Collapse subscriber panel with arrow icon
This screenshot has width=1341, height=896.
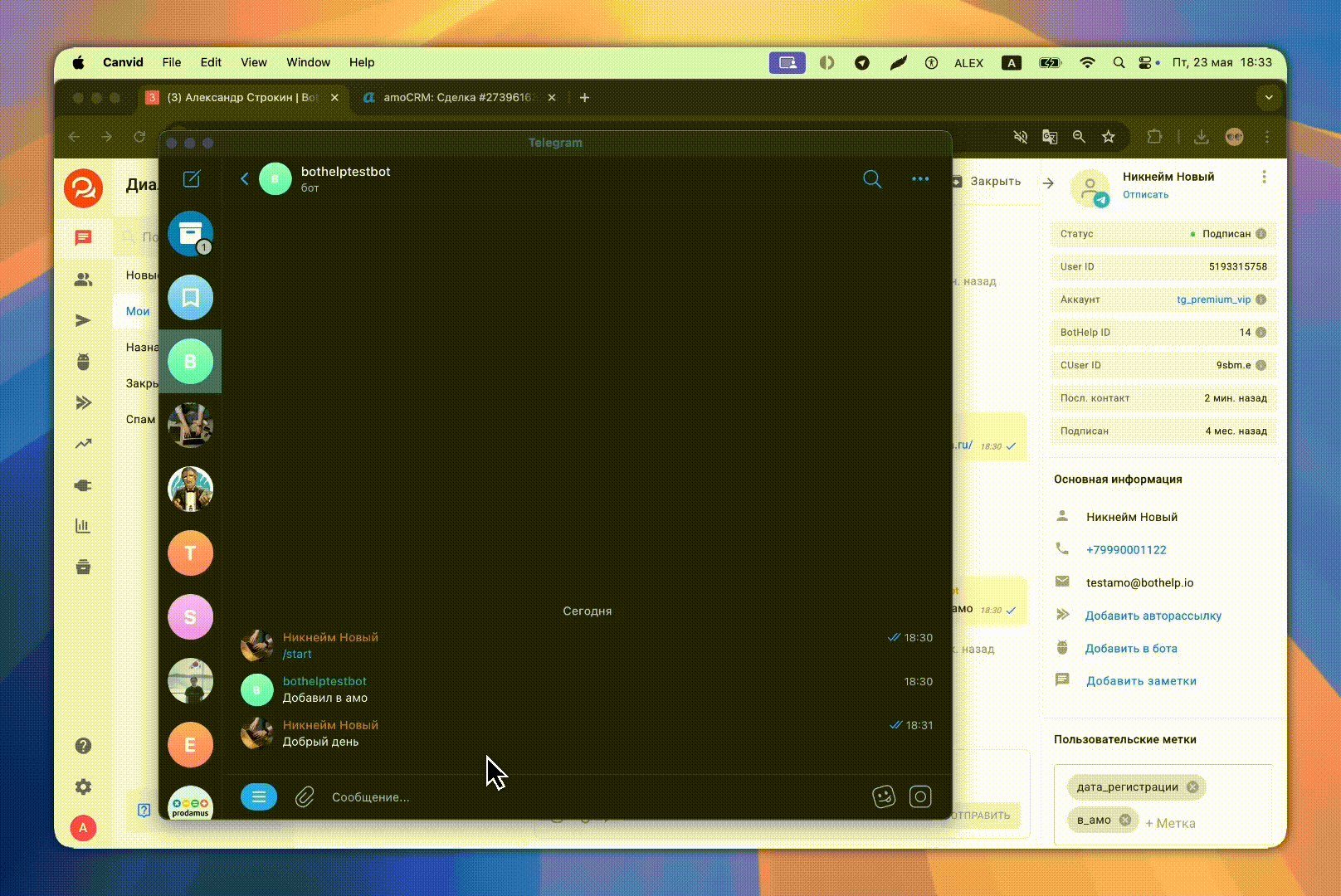(1048, 183)
